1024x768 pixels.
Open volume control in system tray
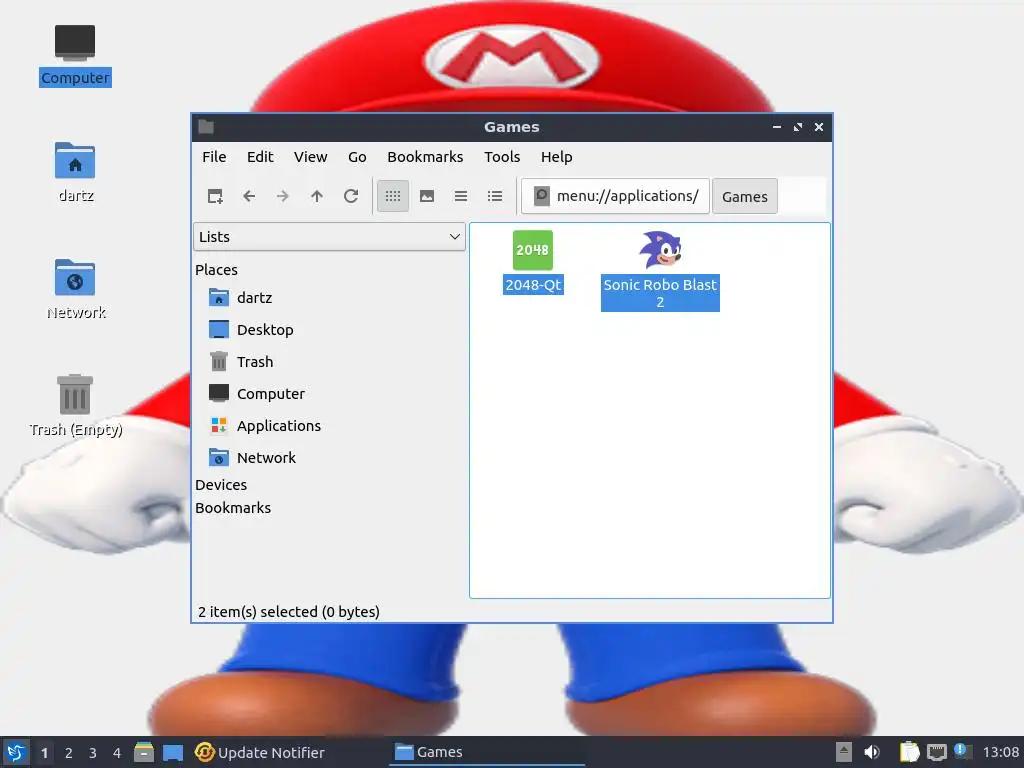point(872,752)
